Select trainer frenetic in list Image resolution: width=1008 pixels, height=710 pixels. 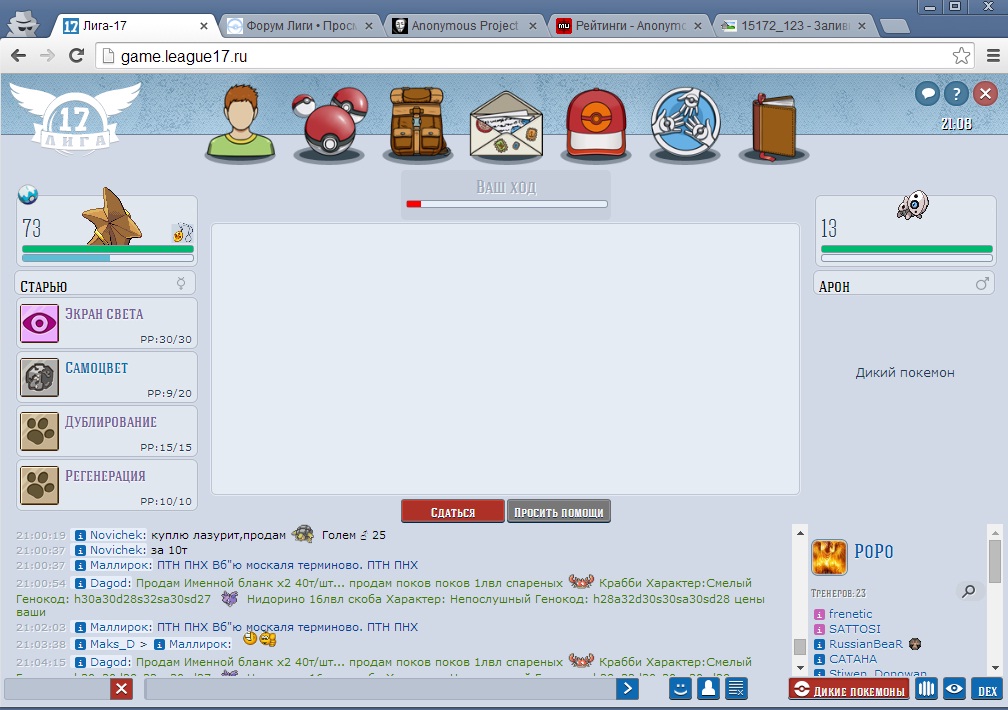tap(850, 614)
